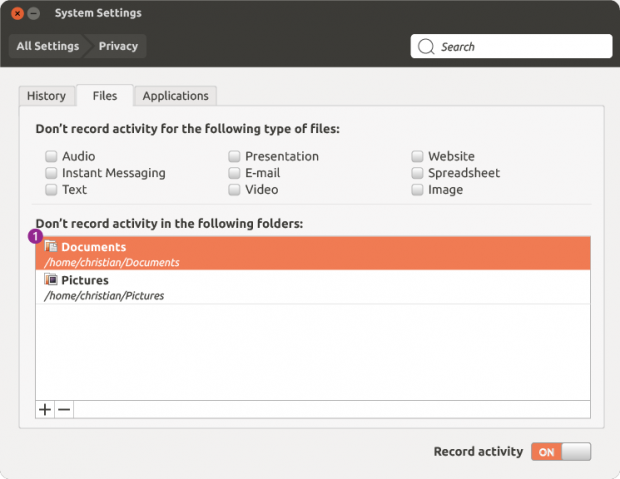Focus the Search input field
The height and width of the screenshot is (479, 620).
pyautogui.click(x=511, y=46)
